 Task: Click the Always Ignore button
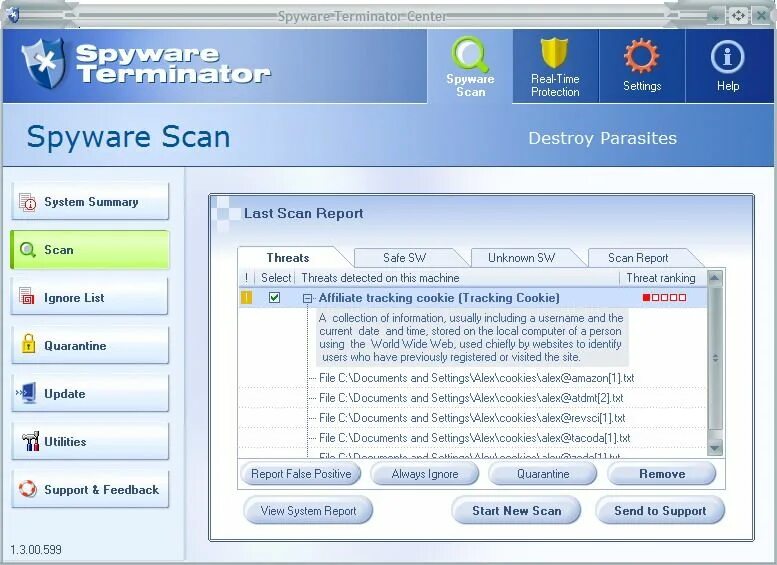point(425,474)
